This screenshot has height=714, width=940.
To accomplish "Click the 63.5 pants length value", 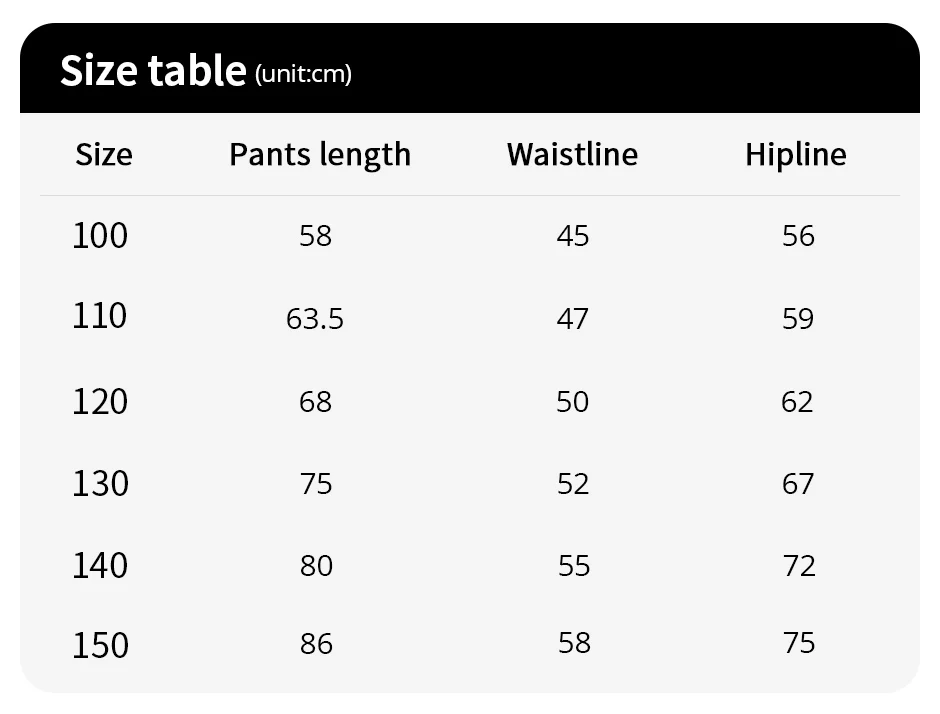I will pyautogui.click(x=315, y=319).
